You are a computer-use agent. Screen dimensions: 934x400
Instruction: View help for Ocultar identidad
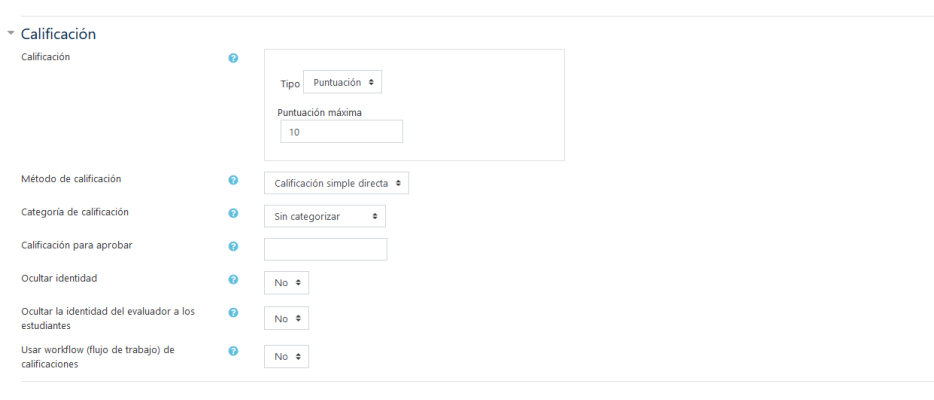point(234,279)
